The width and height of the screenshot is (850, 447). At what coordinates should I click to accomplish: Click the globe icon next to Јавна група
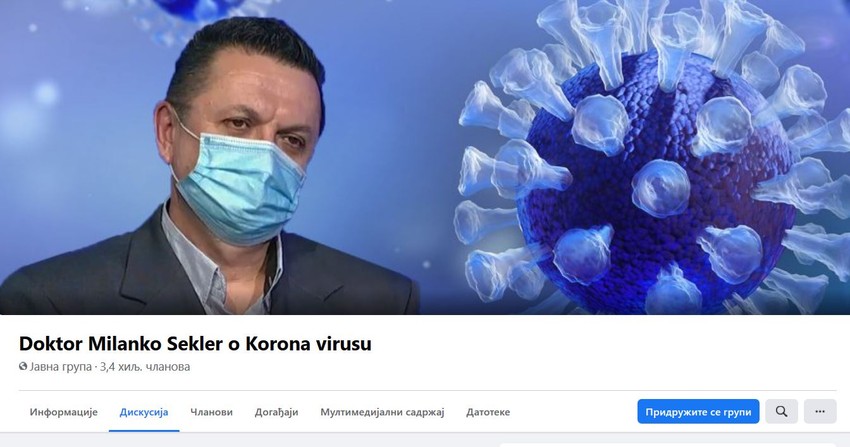coord(23,367)
